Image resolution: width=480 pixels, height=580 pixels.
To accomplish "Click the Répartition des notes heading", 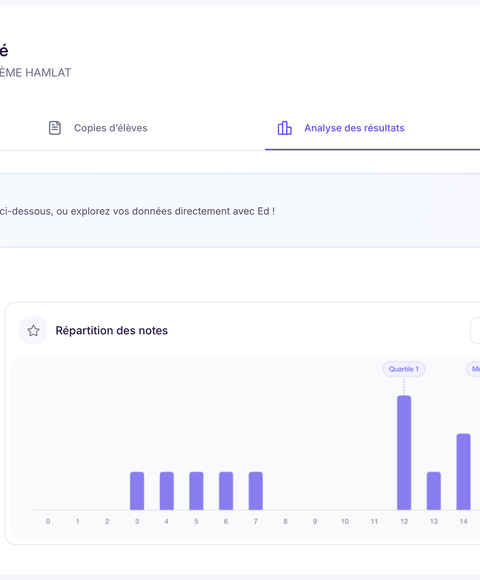I will (x=112, y=330).
